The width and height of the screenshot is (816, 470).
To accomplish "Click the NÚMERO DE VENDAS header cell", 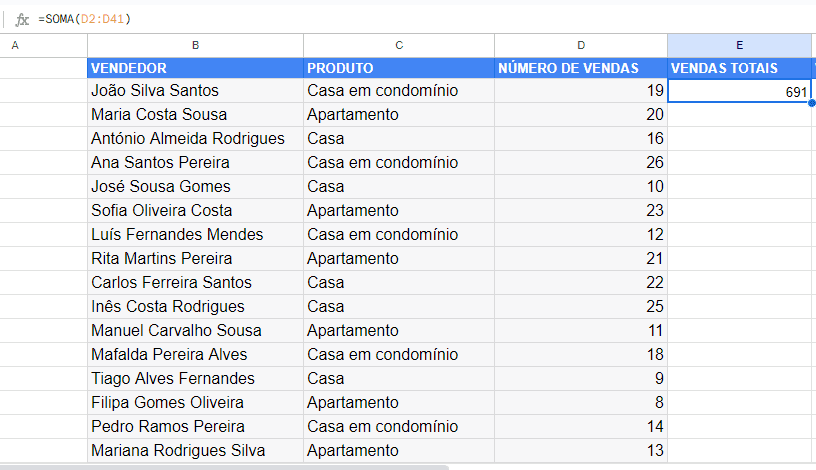I will click(x=581, y=68).
